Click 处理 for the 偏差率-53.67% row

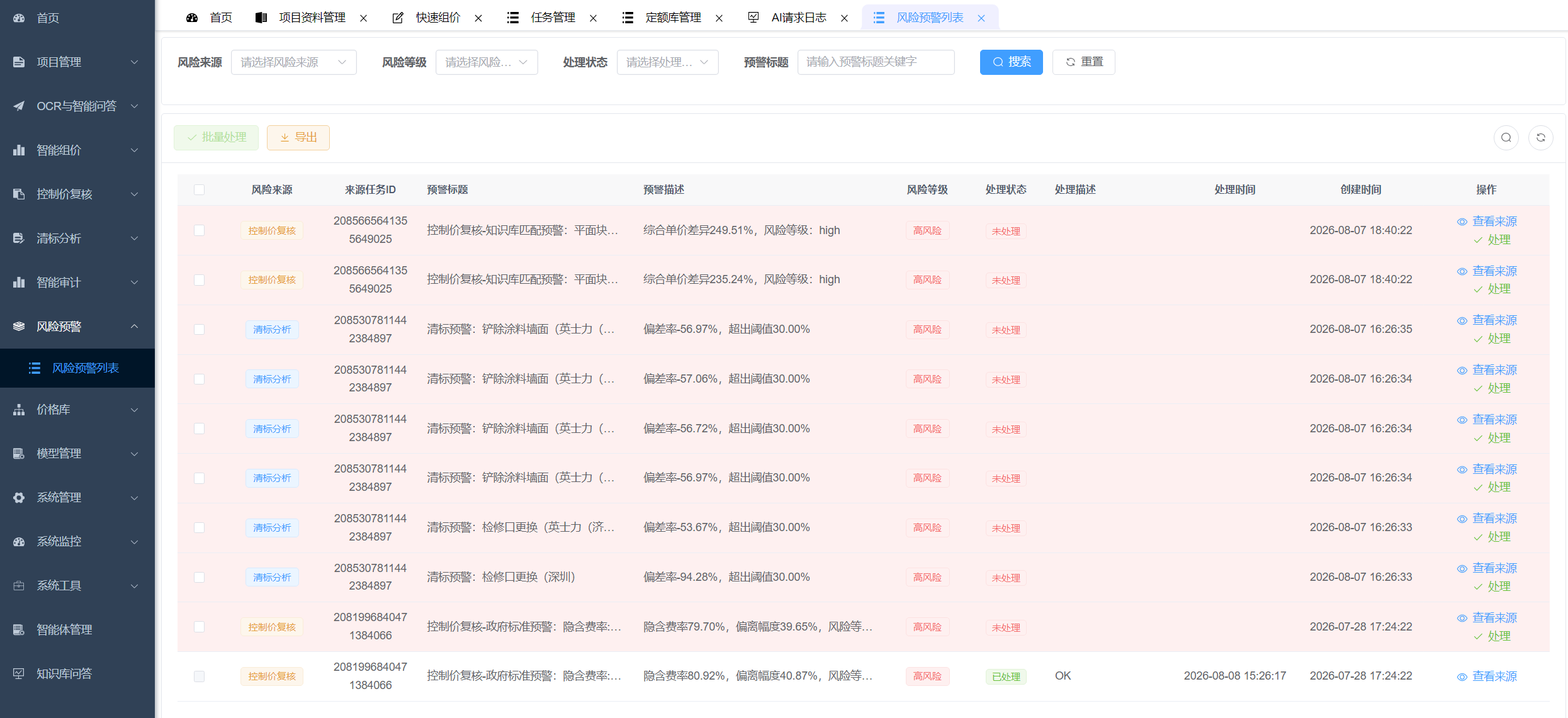(1492, 537)
